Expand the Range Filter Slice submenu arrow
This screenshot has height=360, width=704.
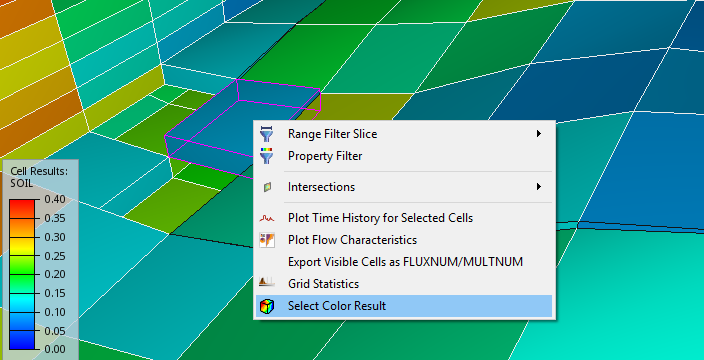[539, 134]
